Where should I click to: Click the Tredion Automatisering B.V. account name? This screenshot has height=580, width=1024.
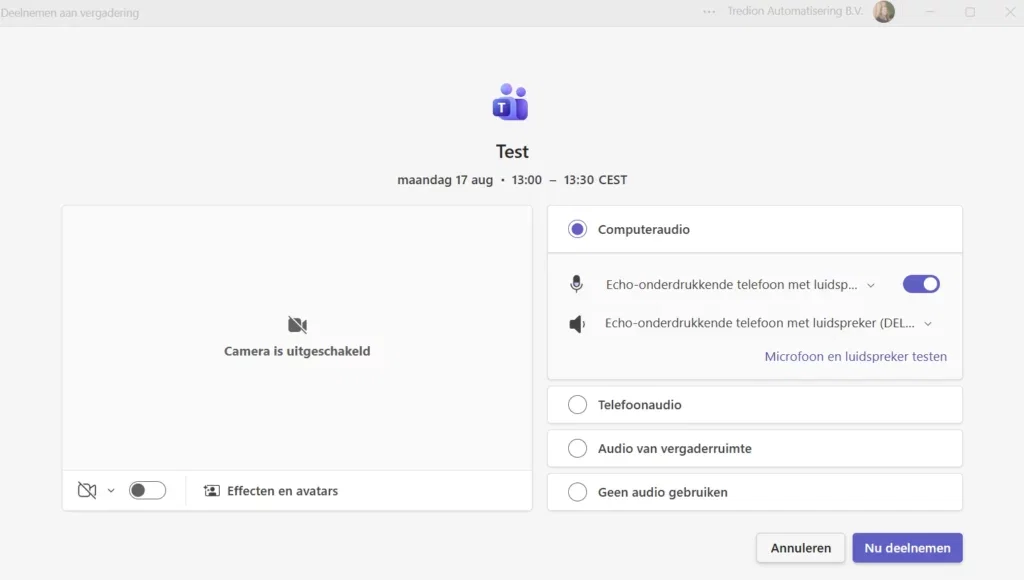point(795,11)
